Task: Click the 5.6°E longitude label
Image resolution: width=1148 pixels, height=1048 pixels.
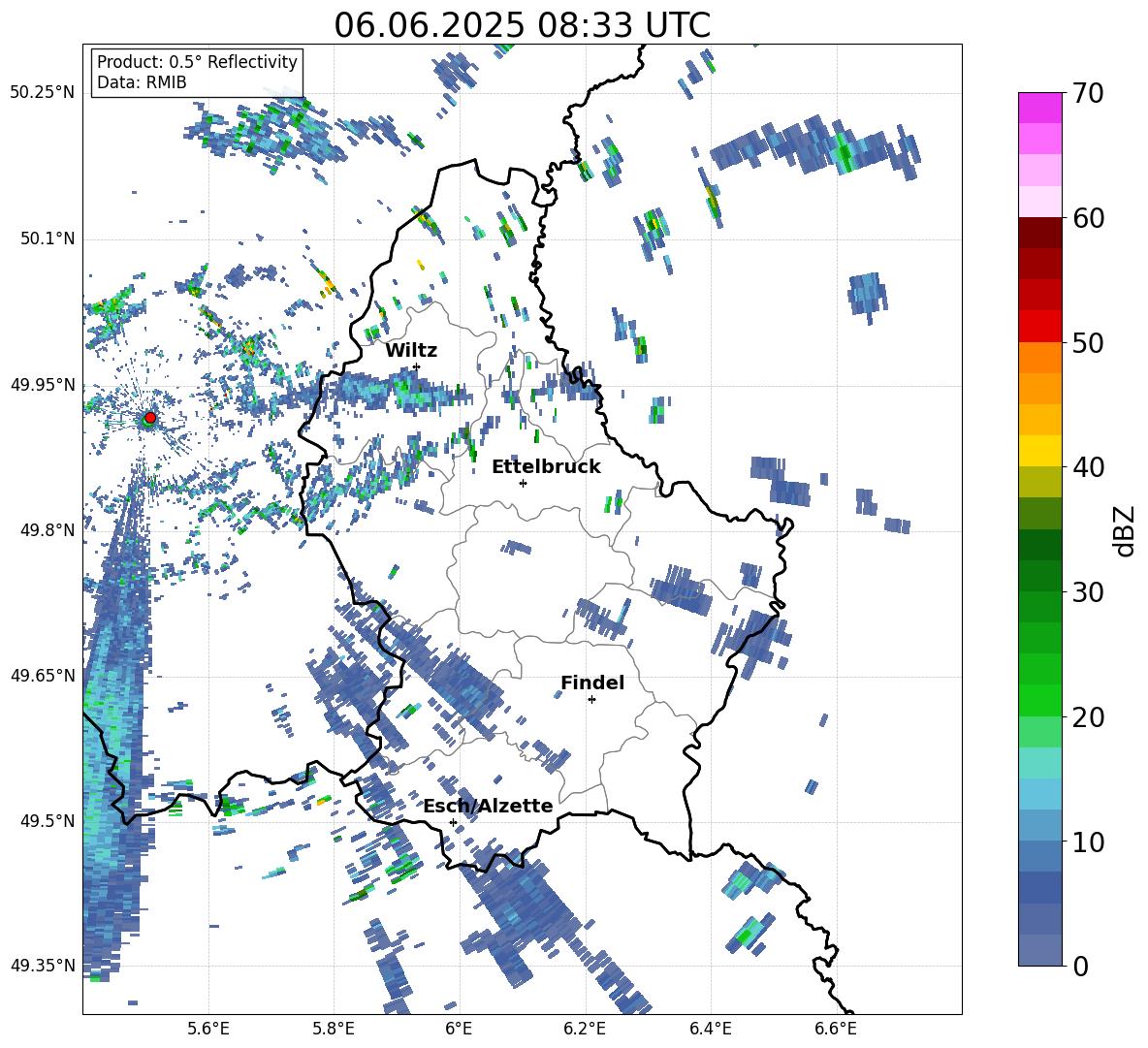Action: click(x=208, y=1029)
